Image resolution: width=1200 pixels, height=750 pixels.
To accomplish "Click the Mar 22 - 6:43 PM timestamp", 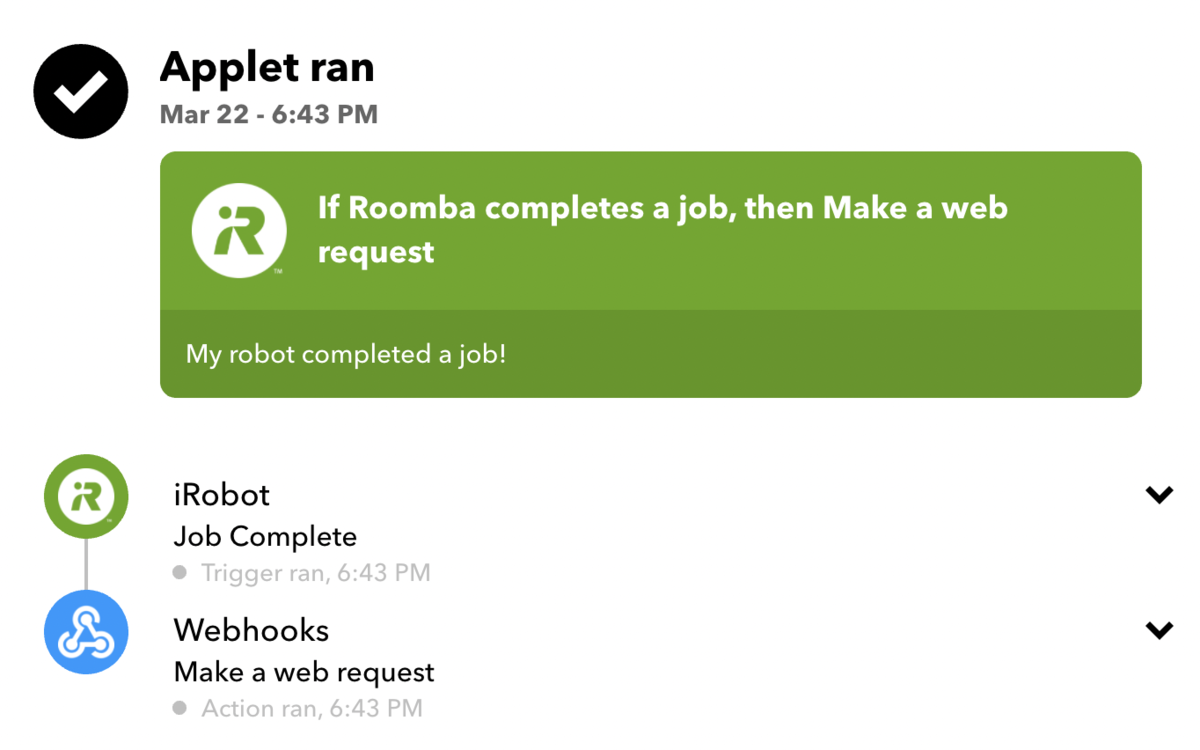I will coord(269,114).
